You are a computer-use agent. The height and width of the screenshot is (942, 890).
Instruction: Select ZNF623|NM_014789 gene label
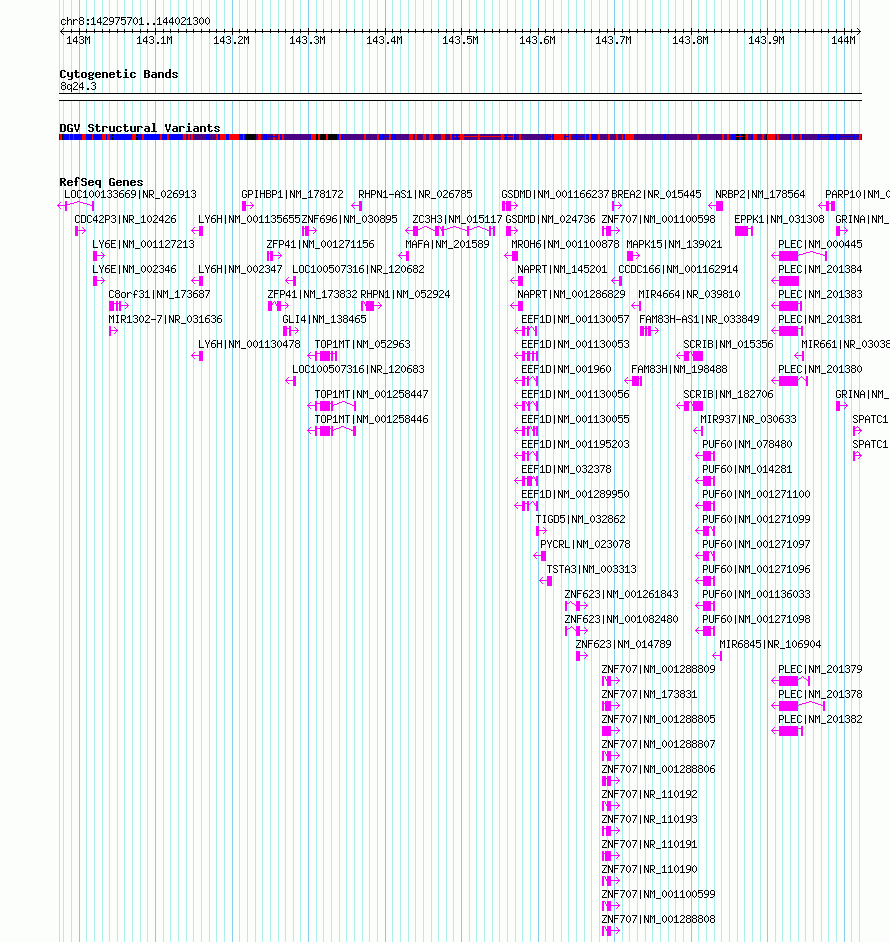click(x=623, y=644)
